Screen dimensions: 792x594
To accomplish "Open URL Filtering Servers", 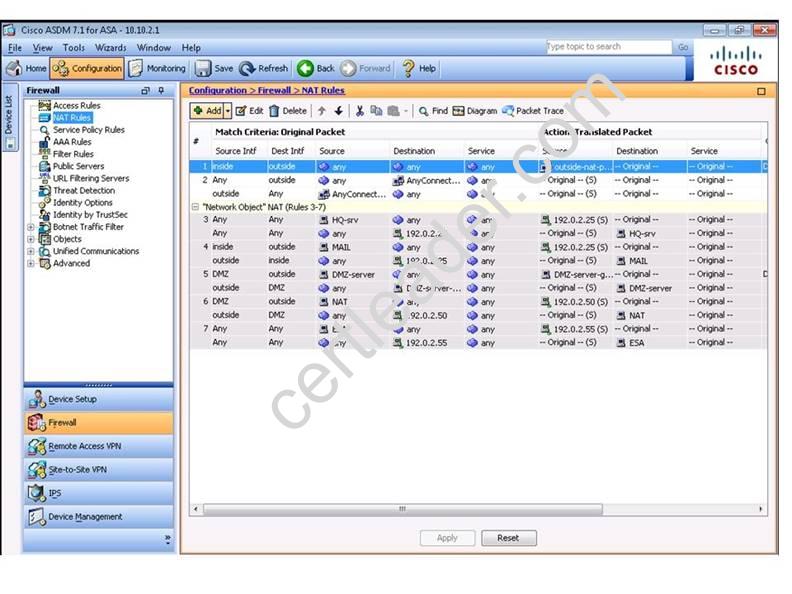I will point(91,178).
